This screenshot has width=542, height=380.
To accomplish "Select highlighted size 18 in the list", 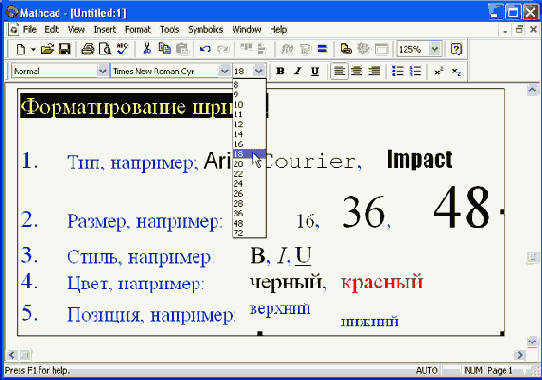I will [x=249, y=154].
